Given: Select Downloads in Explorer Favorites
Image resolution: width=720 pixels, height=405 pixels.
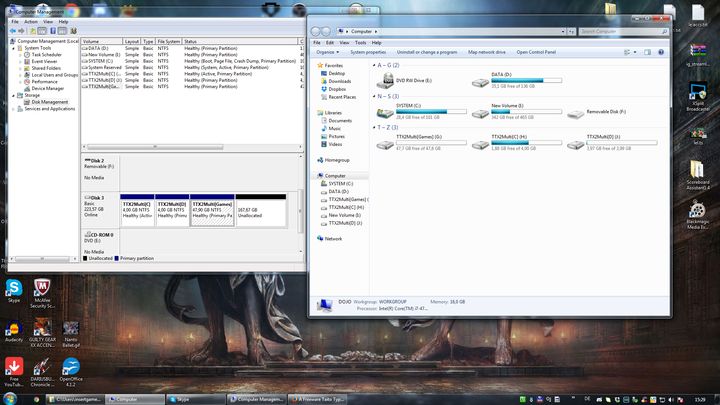Looking at the screenshot, I should [x=336, y=81].
